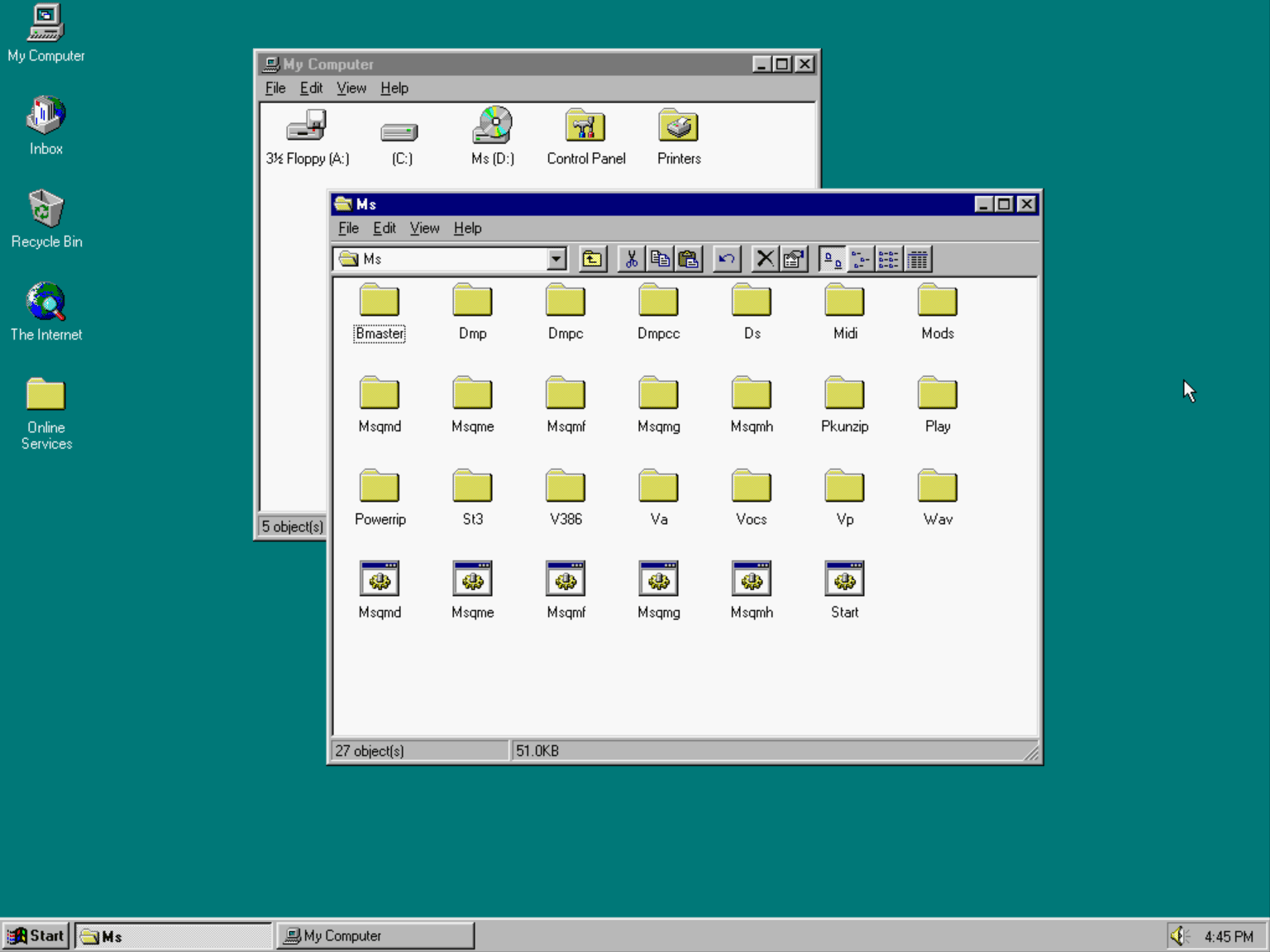Open View menu in My Computer window
The image size is (1270, 952).
tap(351, 88)
